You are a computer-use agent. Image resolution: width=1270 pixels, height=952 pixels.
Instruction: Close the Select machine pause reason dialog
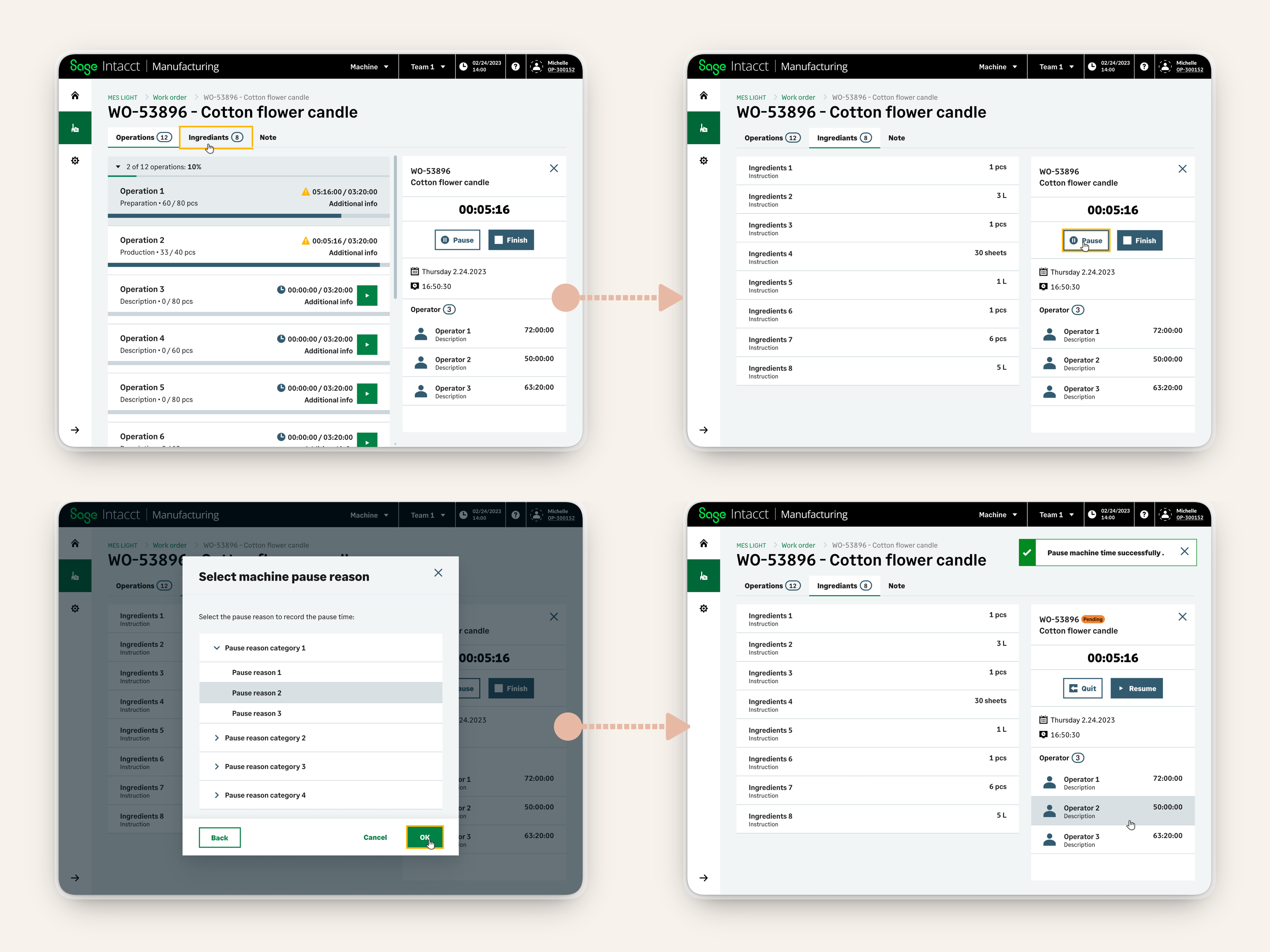tap(438, 573)
